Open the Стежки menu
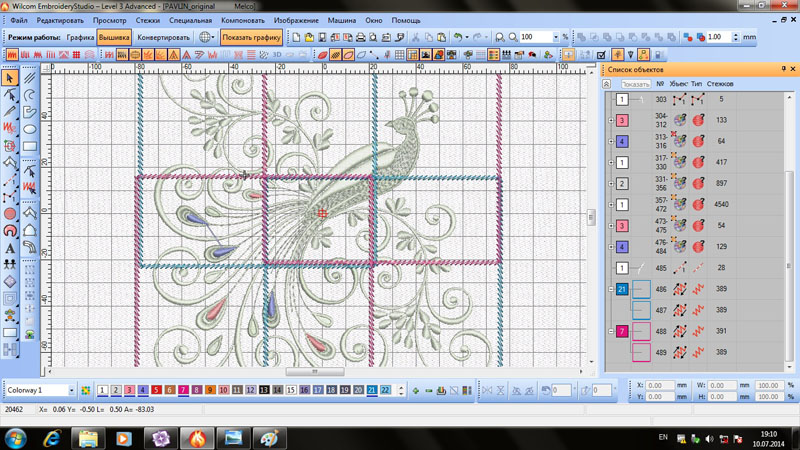Viewport: 800px width, 450px height. pos(147,20)
